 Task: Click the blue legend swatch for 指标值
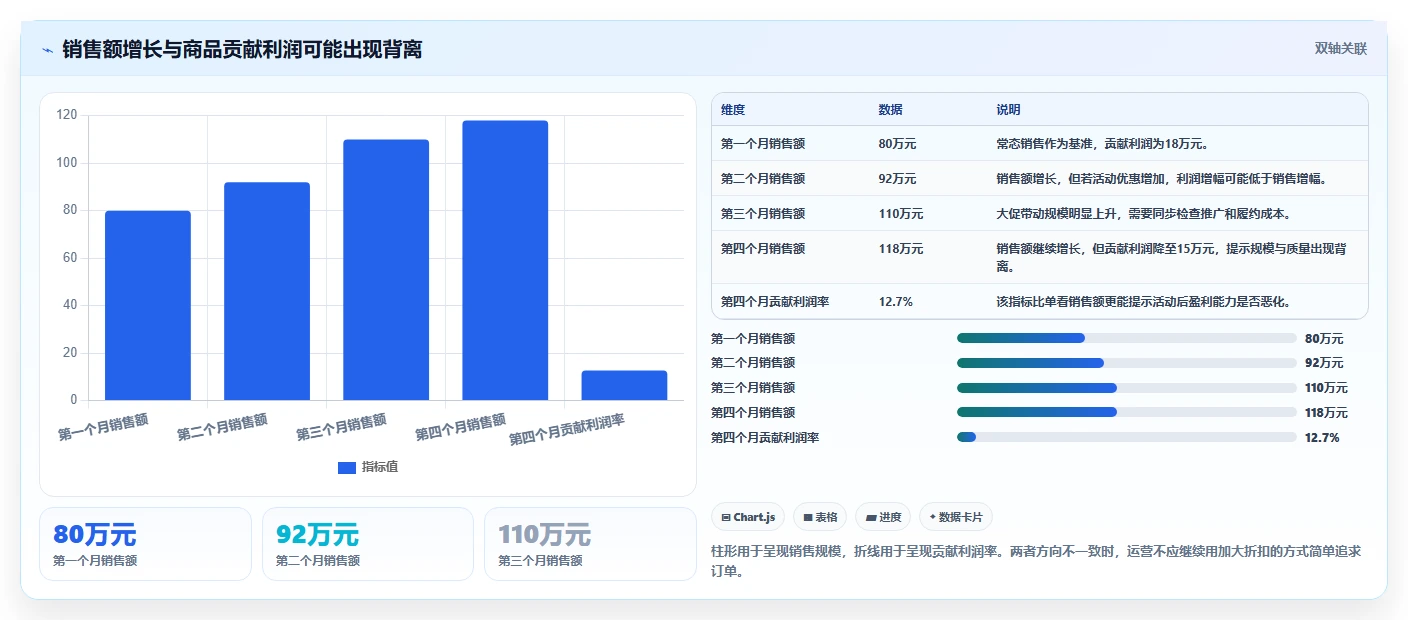coord(347,468)
